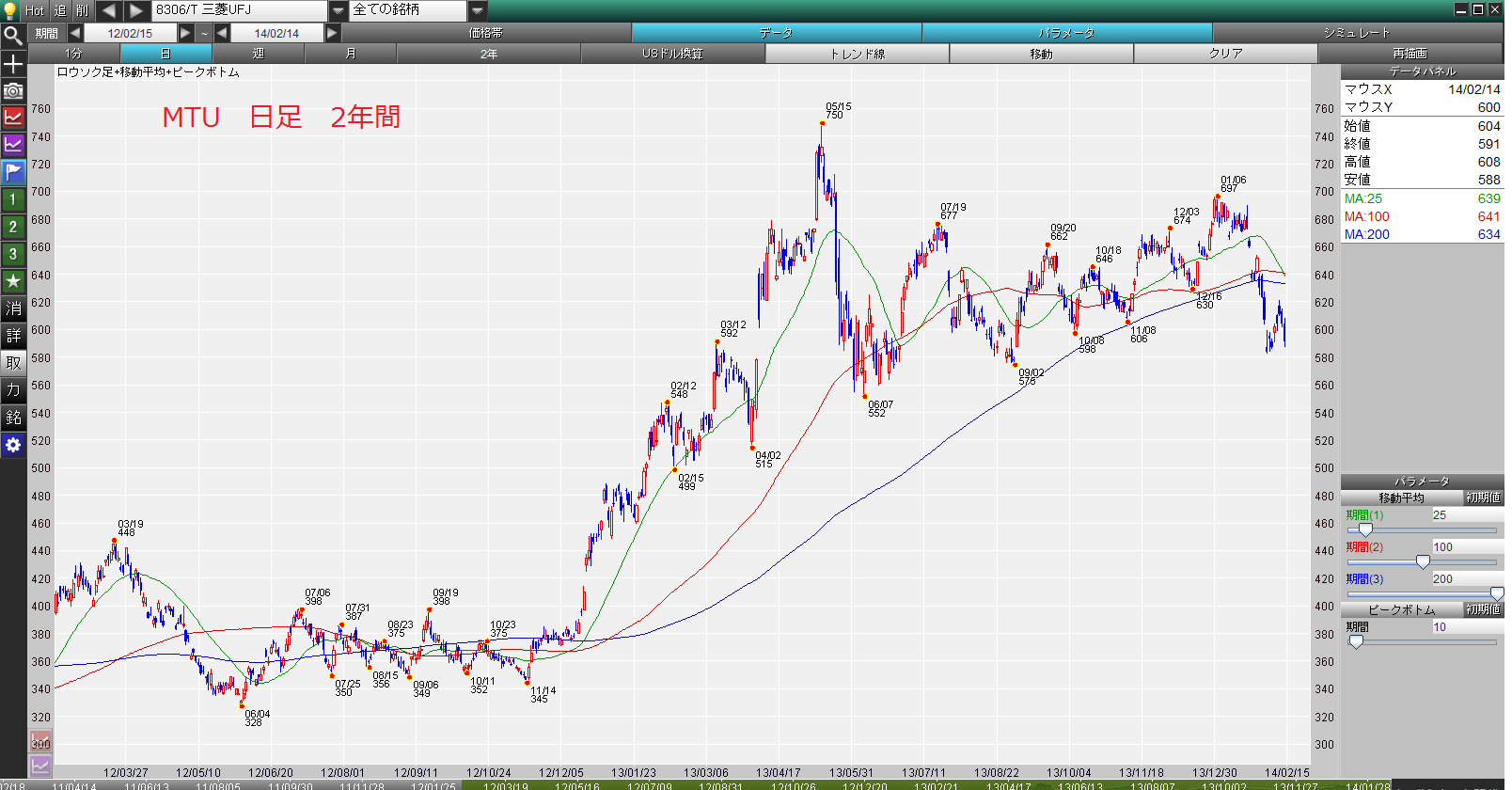Image resolution: width=1512 pixels, height=790 pixels.
Task: Select the 週 weekly timeframe
Action: tap(259, 54)
